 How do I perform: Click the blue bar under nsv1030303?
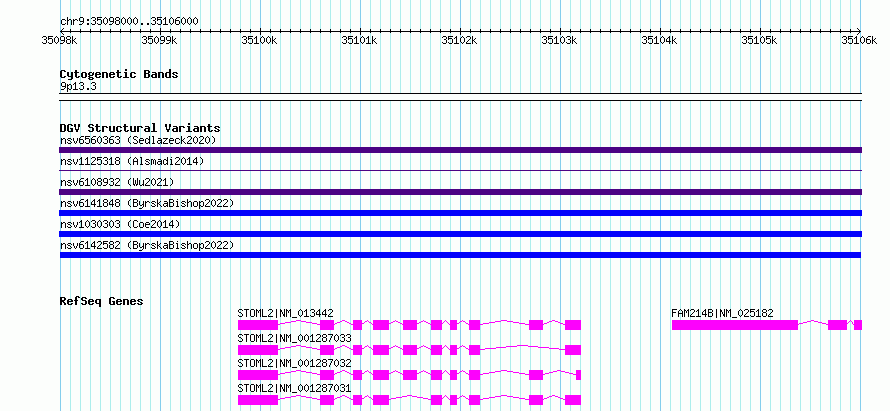click(460, 234)
